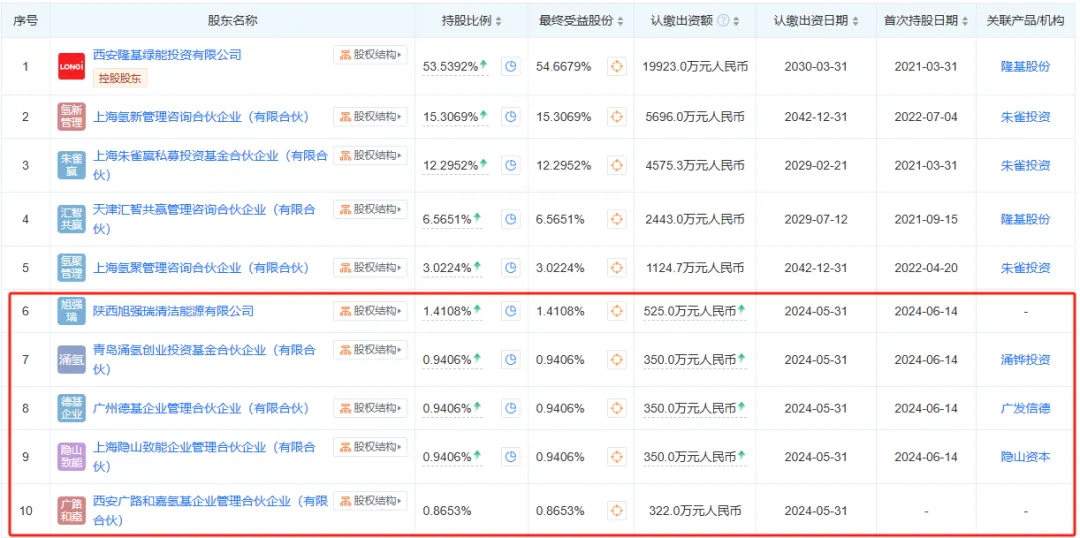This screenshot has height=538, width=1080.
Task: Open 西安隆基绿能投资有限公司 shareholder link
Action: [x=167, y=54]
